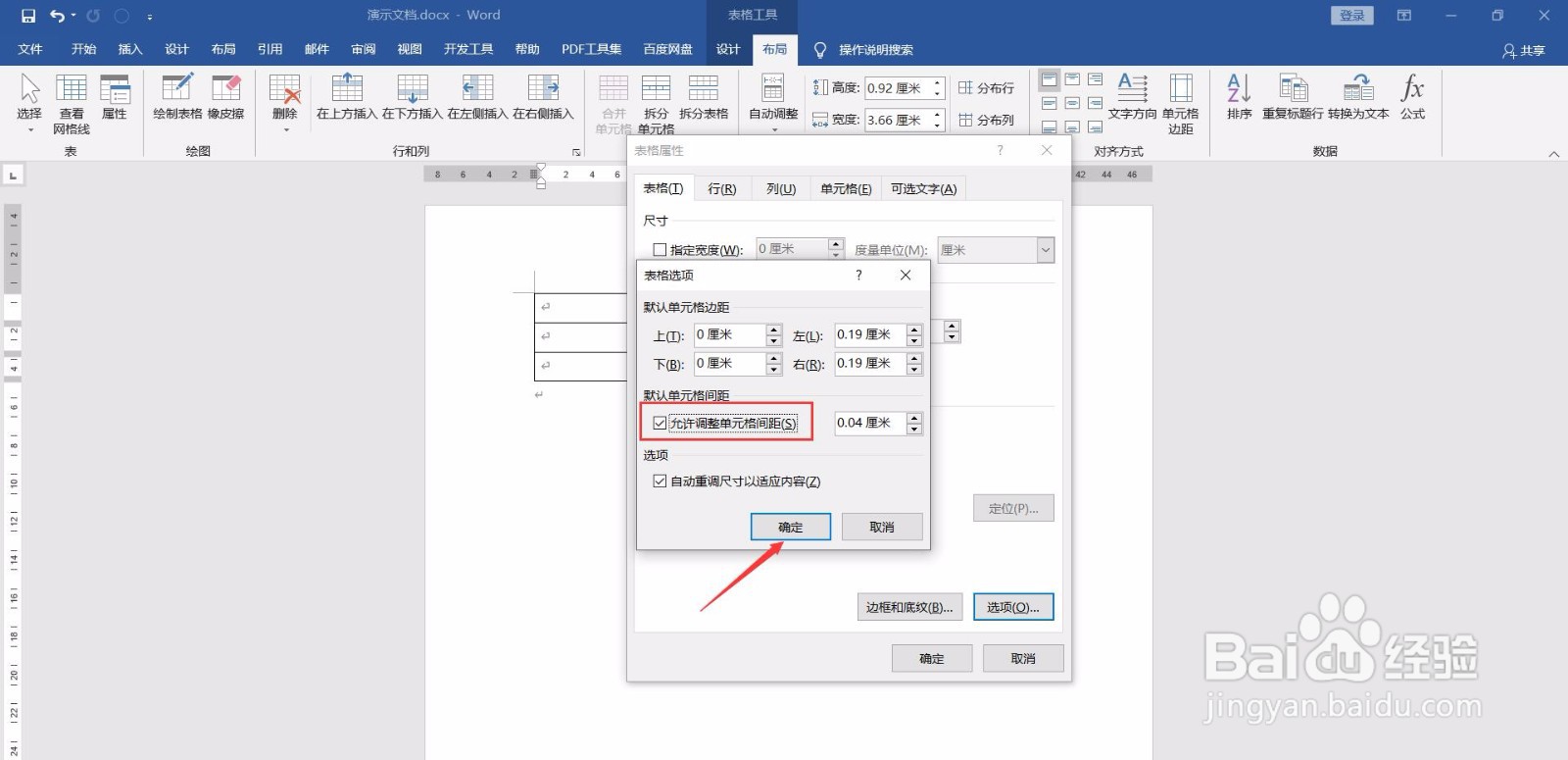Toggle Allow spacing between cells checkbox

point(660,424)
